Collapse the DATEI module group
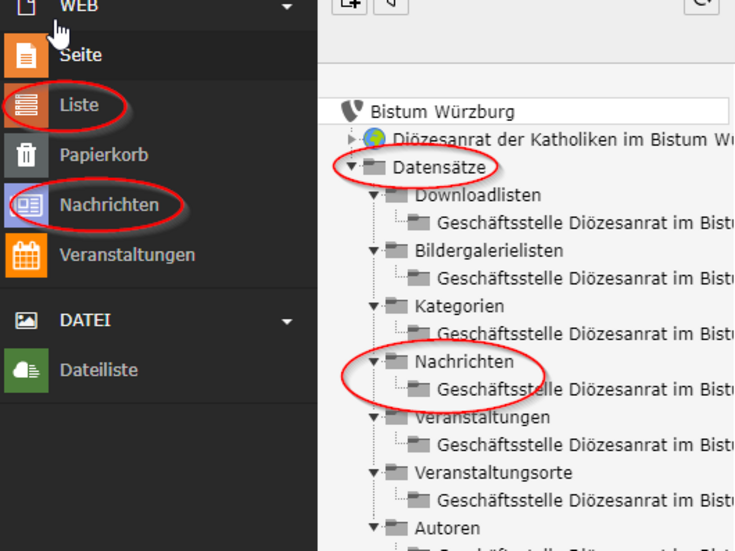 pyautogui.click(x=288, y=321)
